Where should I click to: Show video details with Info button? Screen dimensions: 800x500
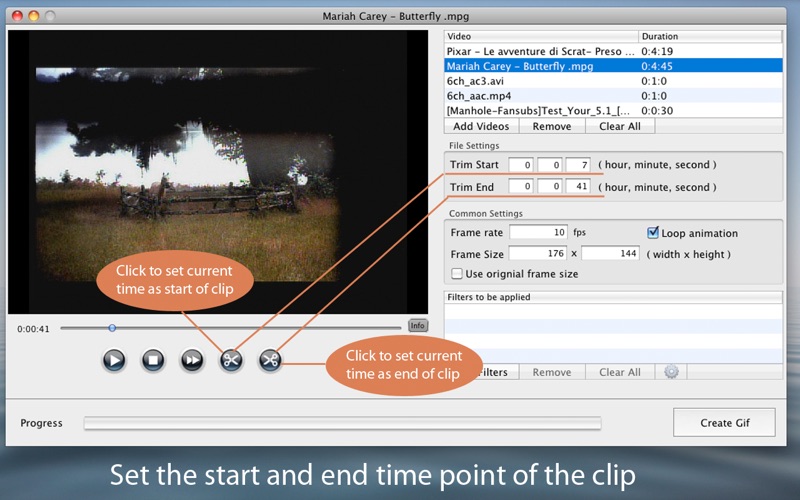418,326
